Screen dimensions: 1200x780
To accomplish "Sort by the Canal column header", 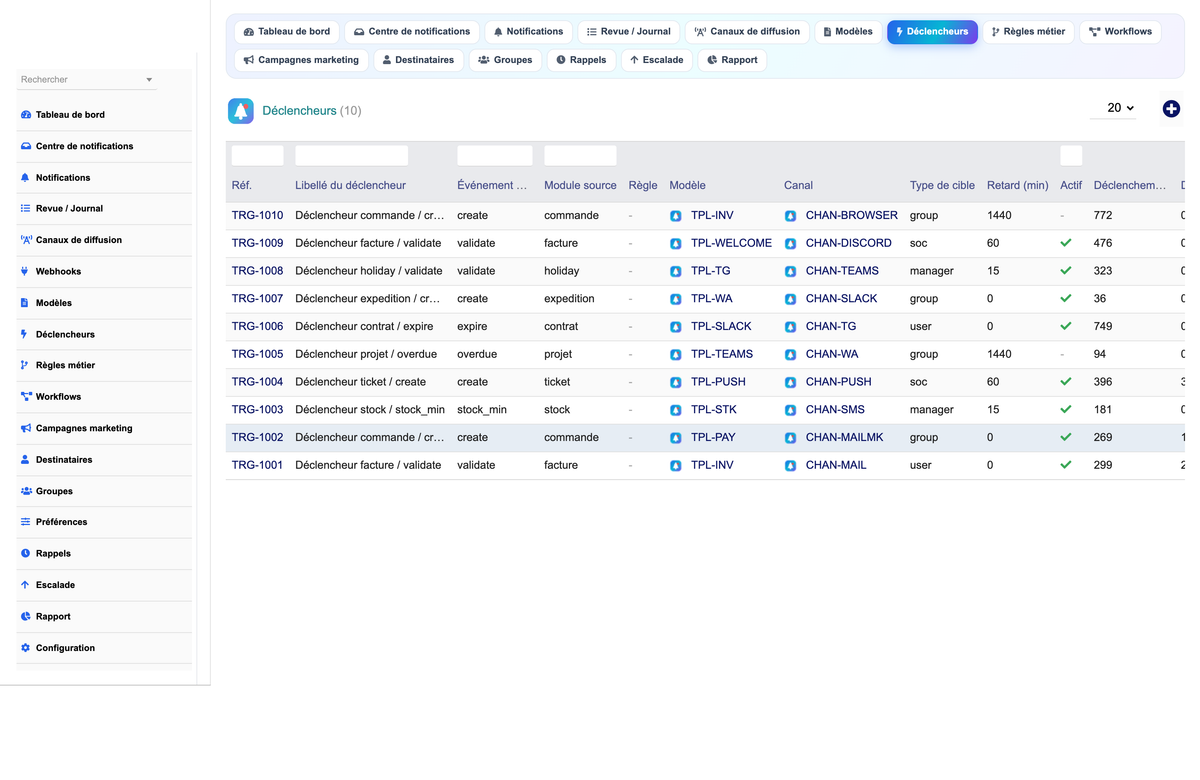I will click(798, 185).
